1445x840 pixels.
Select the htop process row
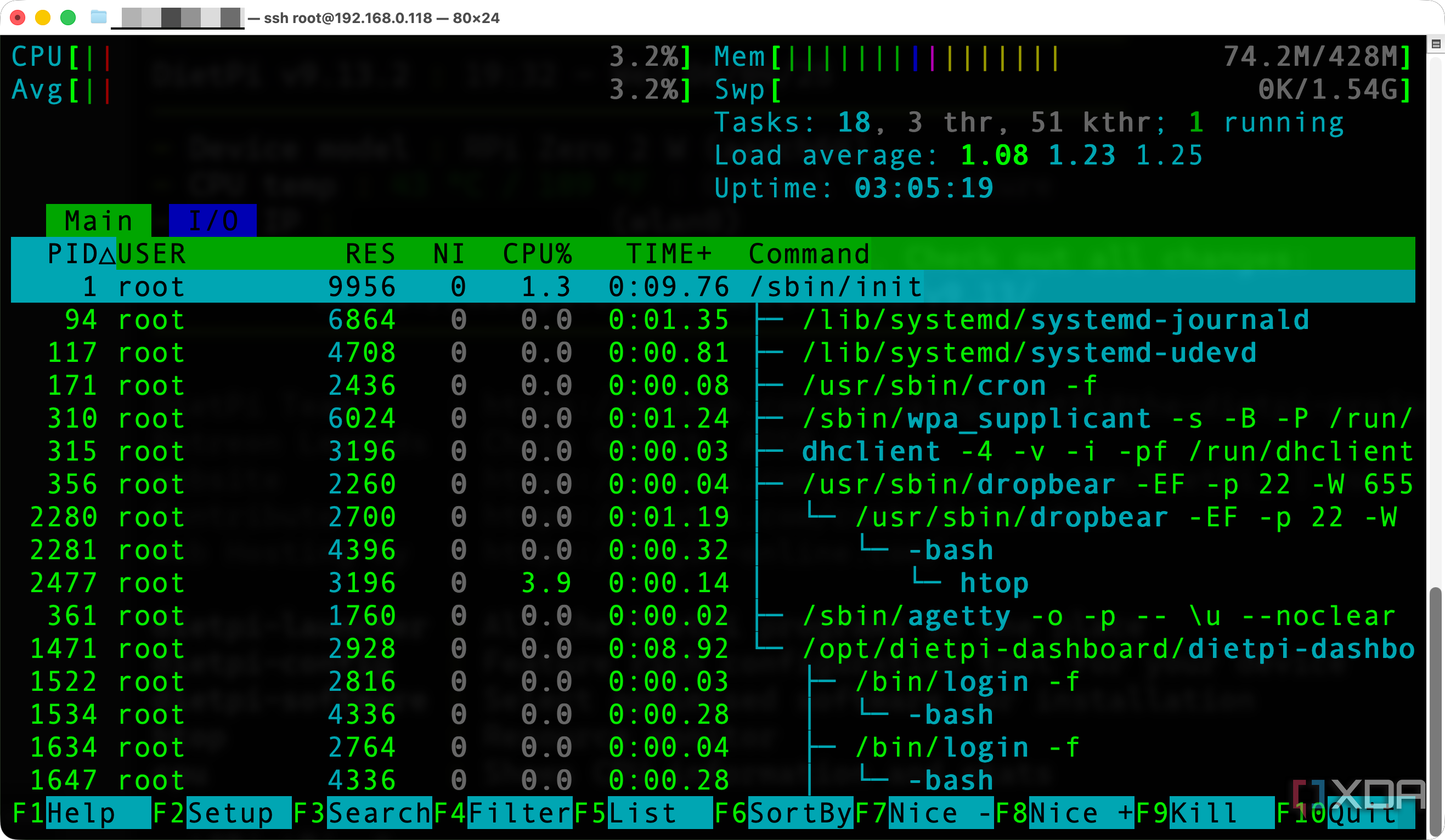pyautogui.click(x=713, y=583)
